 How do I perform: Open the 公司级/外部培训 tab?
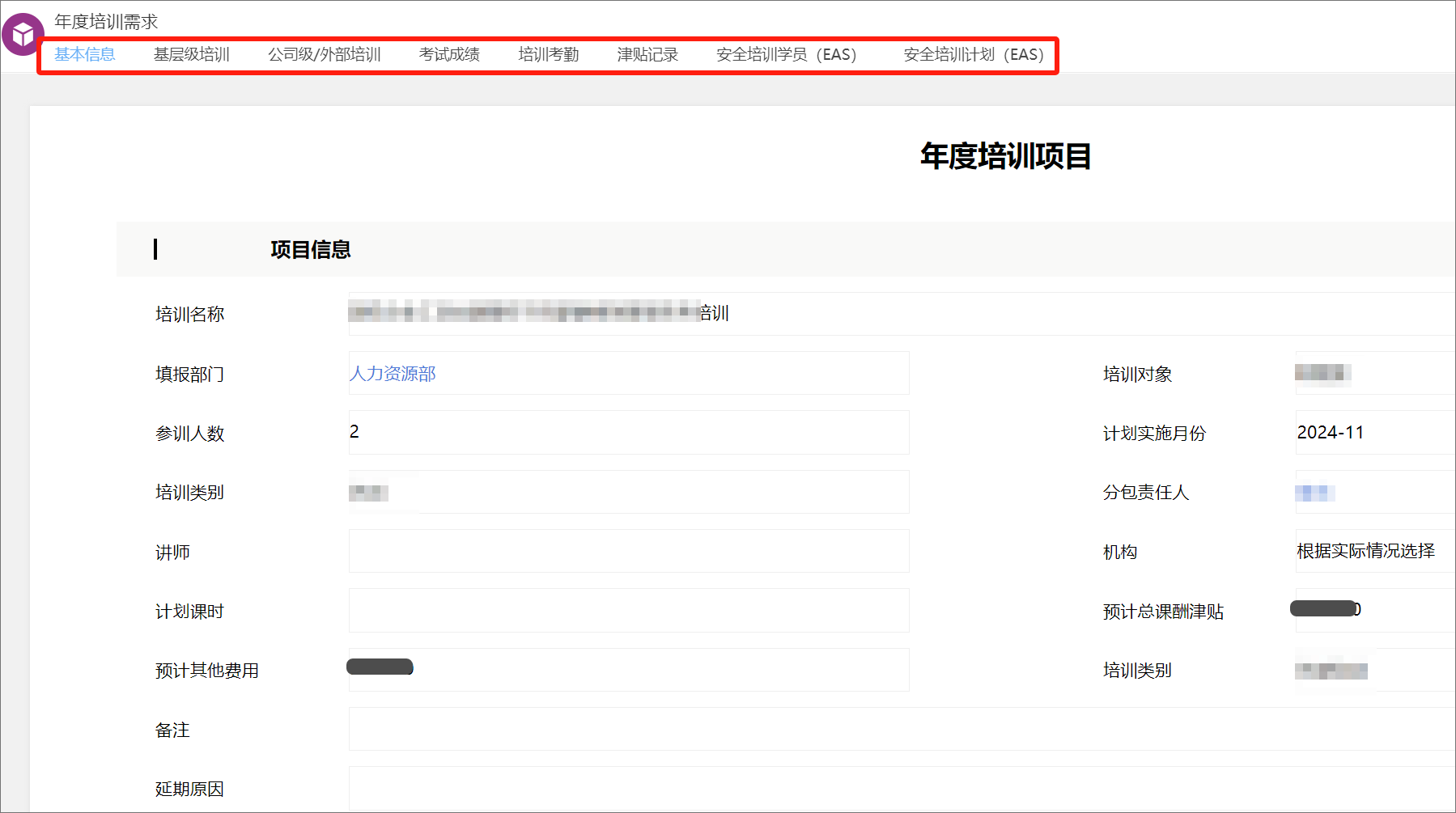pos(325,54)
